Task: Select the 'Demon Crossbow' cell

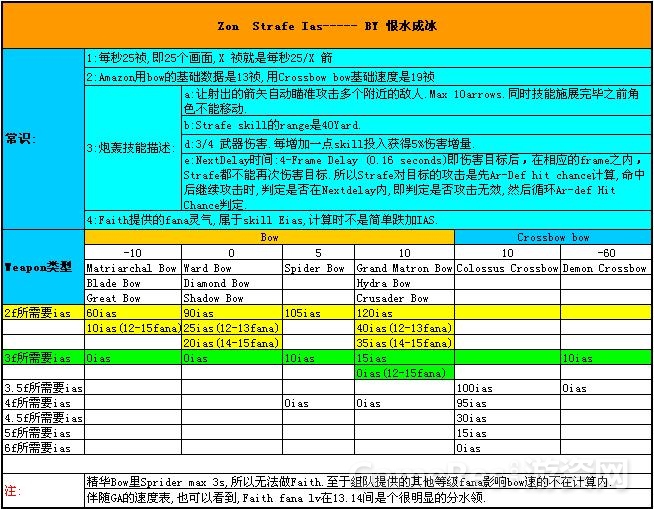Action: tap(606, 268)
